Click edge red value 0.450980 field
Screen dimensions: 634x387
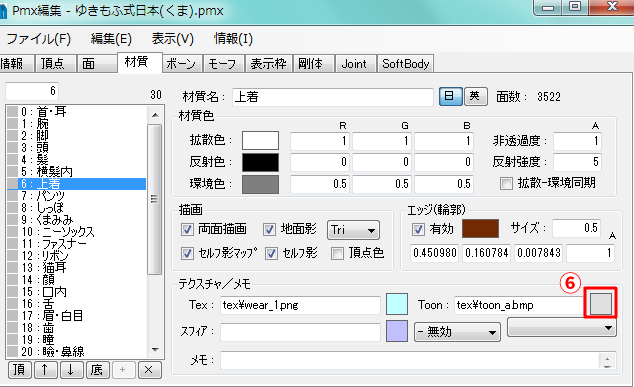click(x=435, y=253)
